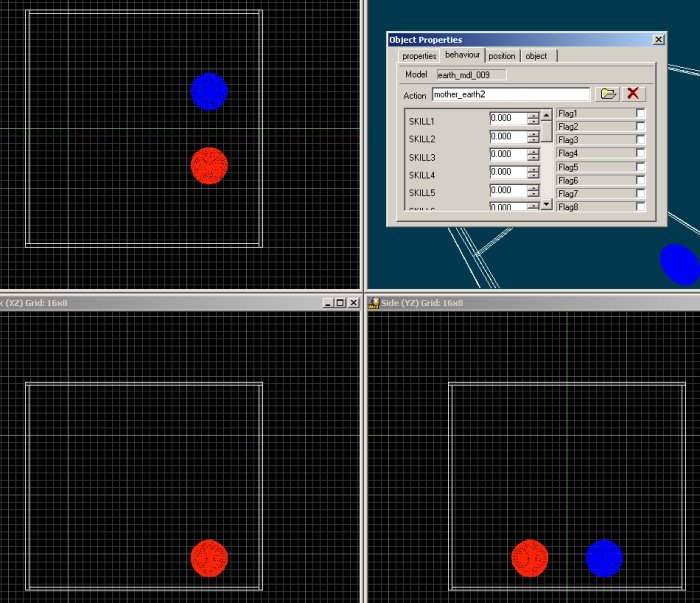Click the Side (YZ) view window icon
700x603 pixels.
coord(374,303)
